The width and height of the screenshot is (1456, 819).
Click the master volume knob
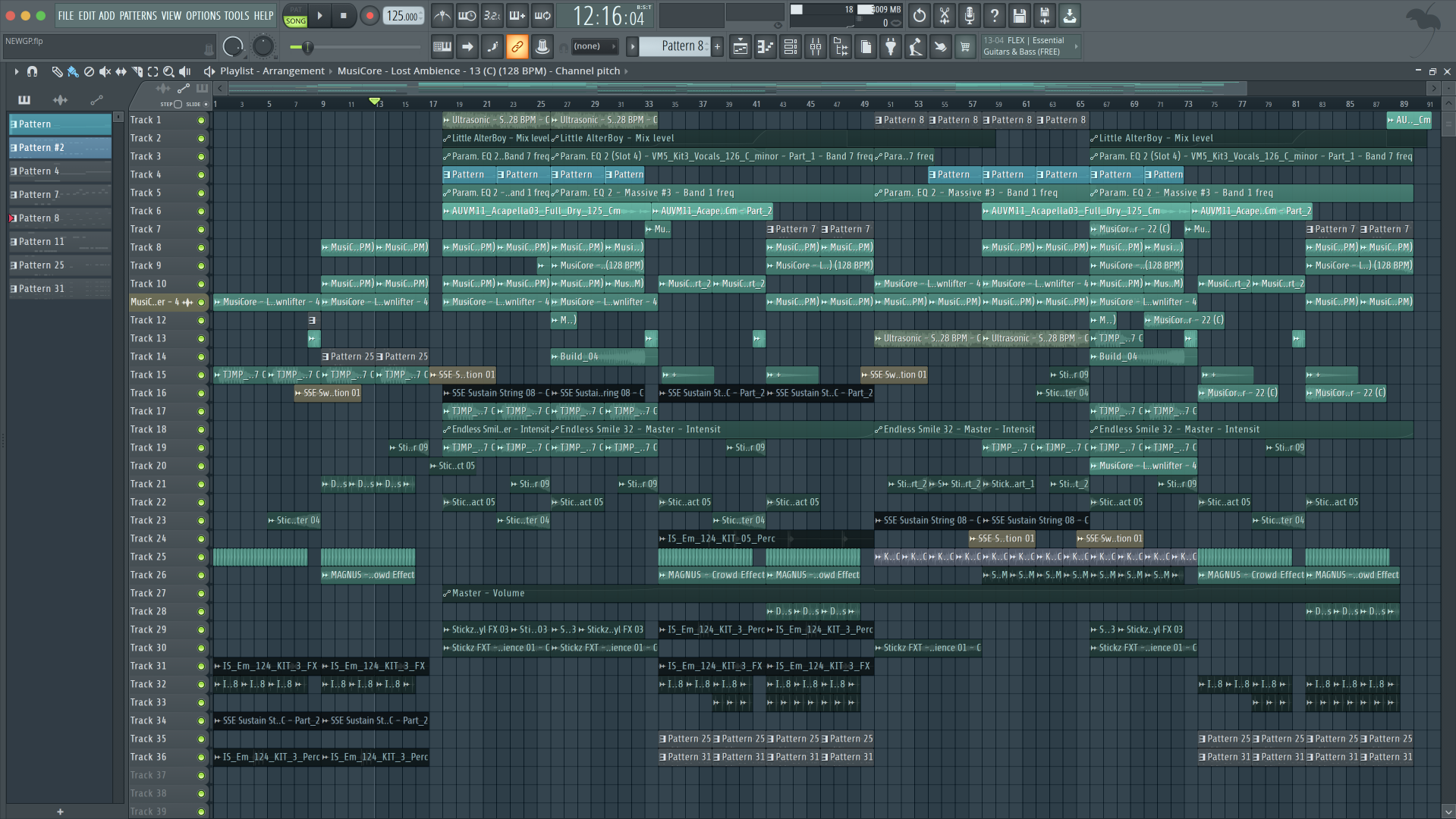click(233, 47)
